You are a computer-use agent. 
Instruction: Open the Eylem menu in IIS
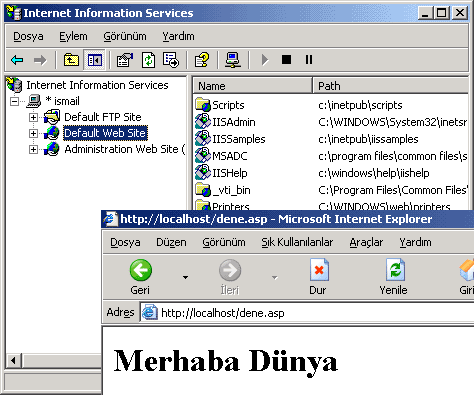73,36
